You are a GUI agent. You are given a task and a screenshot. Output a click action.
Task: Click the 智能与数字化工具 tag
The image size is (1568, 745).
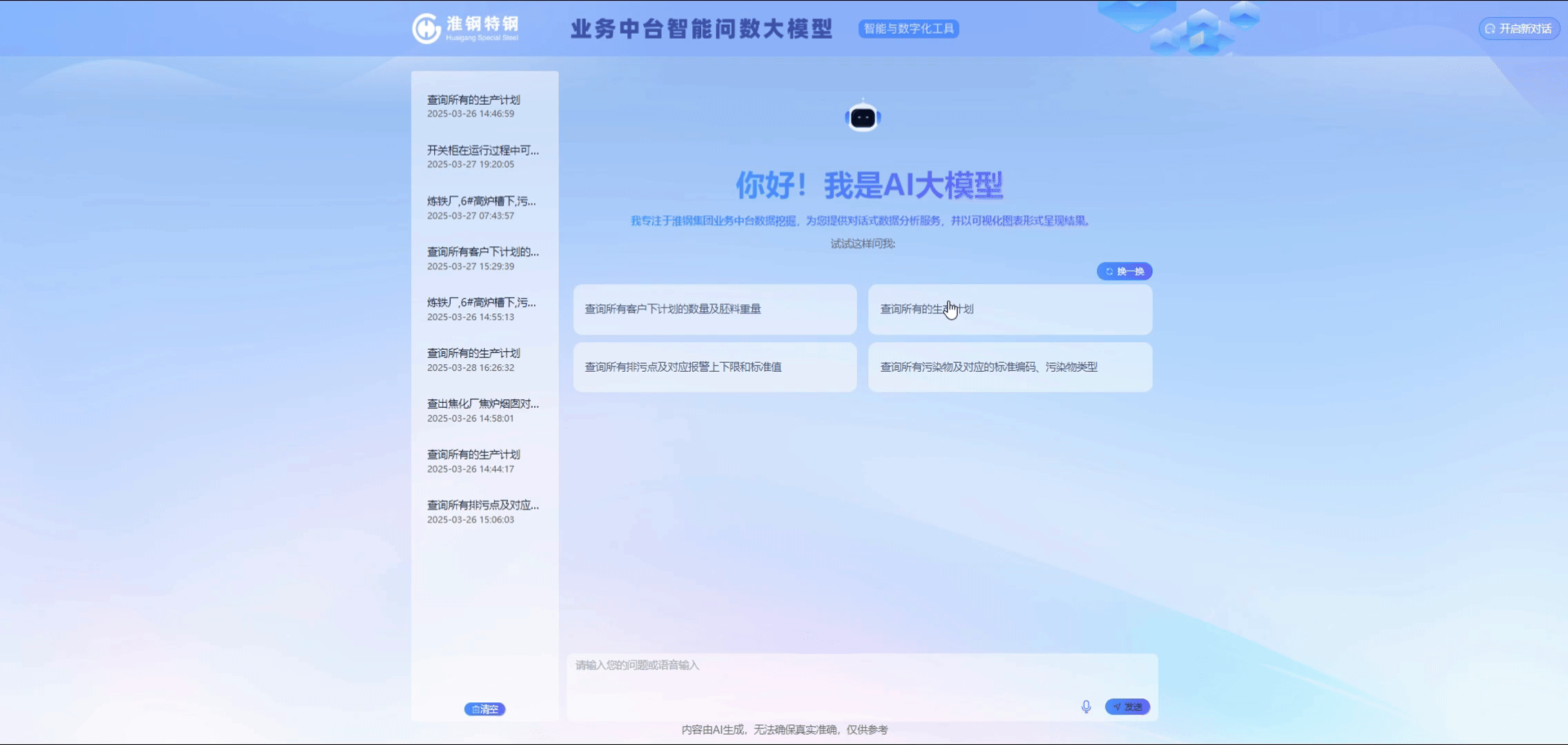click(908, 28)
